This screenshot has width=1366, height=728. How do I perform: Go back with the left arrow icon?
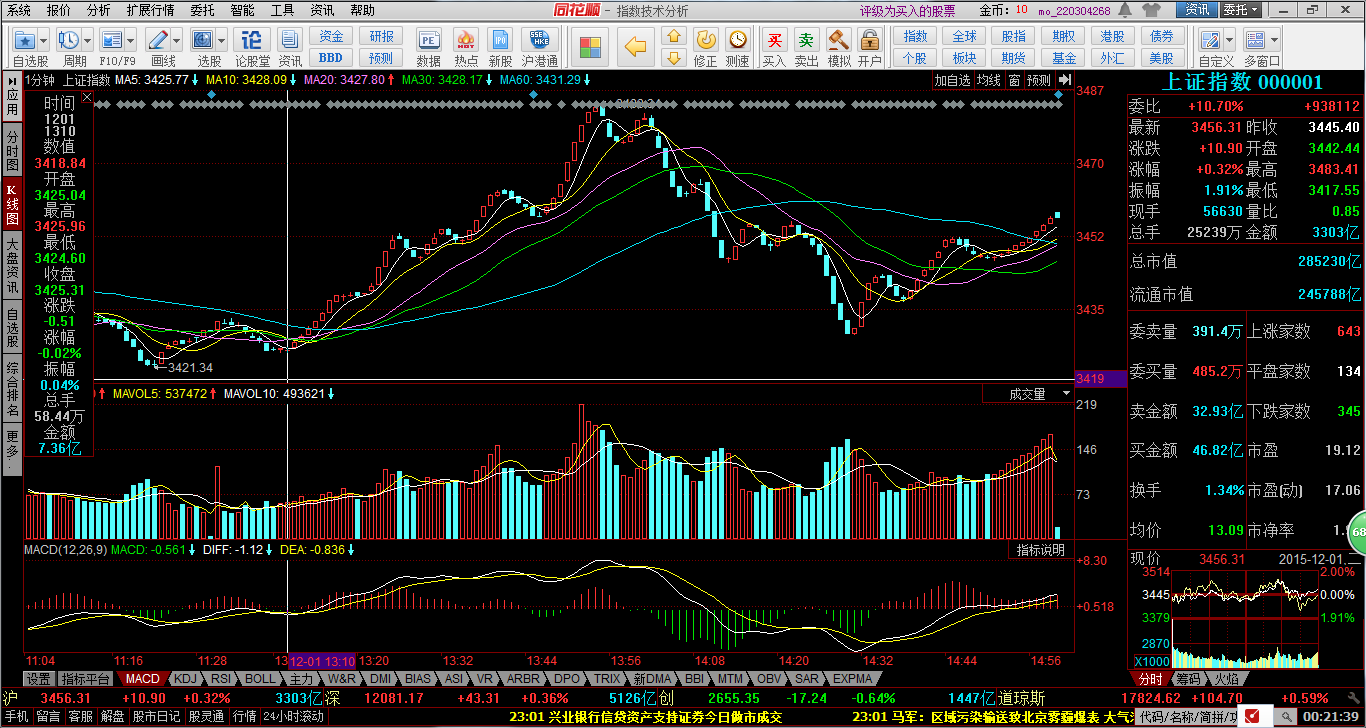tap(636, 47)
